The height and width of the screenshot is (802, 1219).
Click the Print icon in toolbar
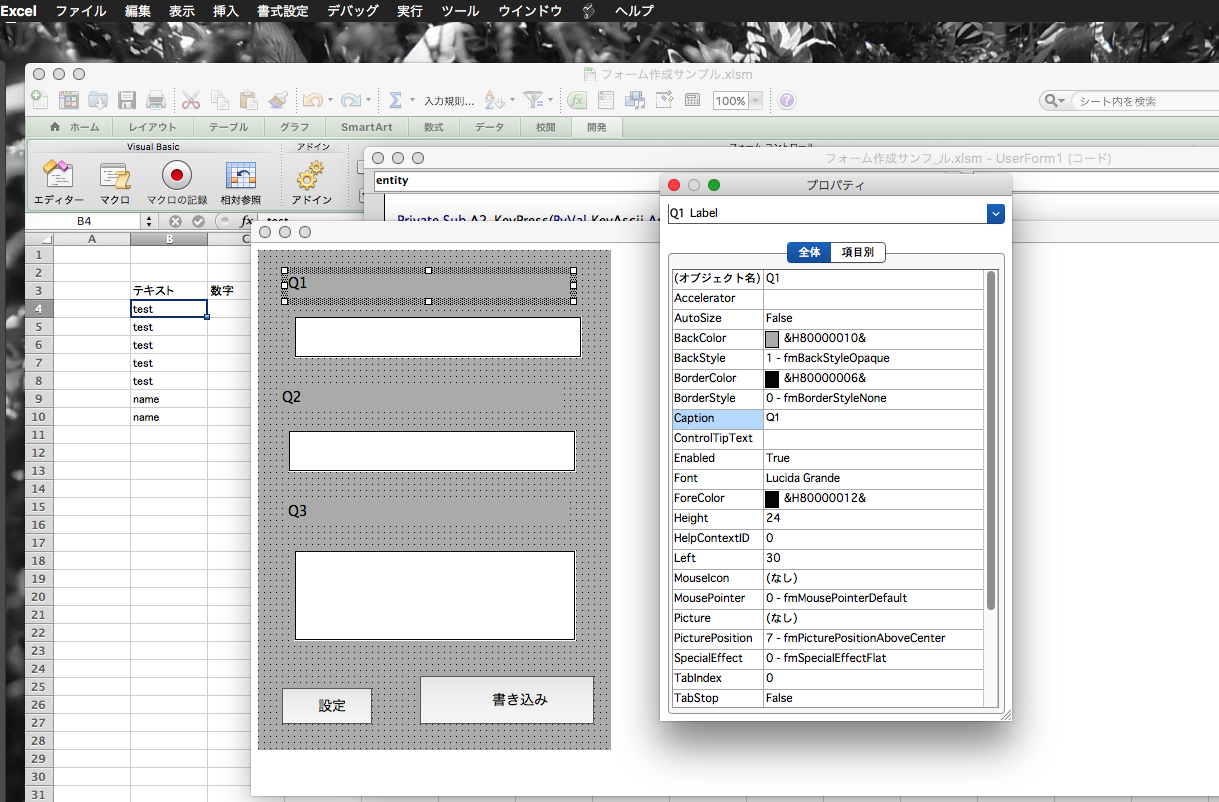[156, 100]
